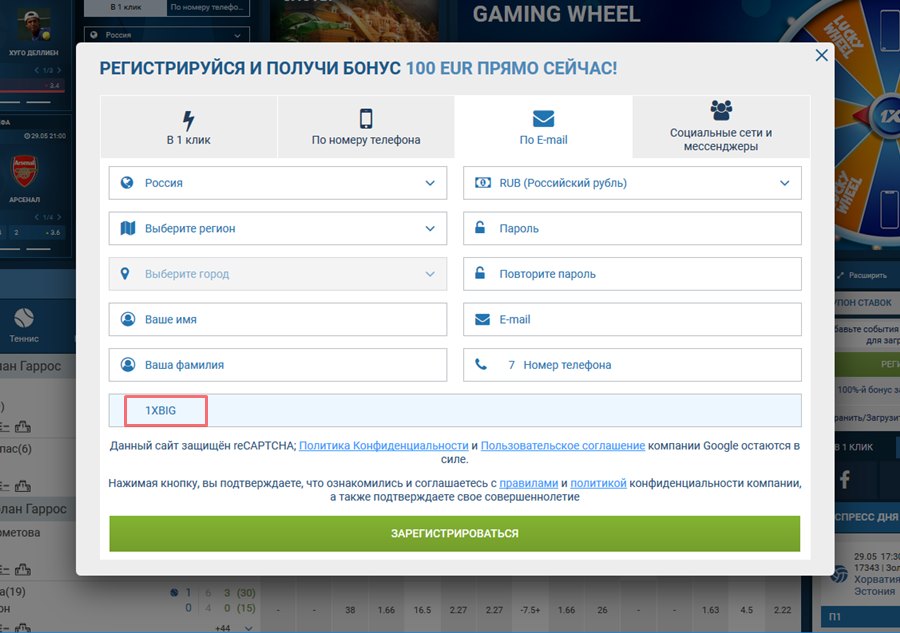Click the envelope icon in the E-mail input

point(482,319)
